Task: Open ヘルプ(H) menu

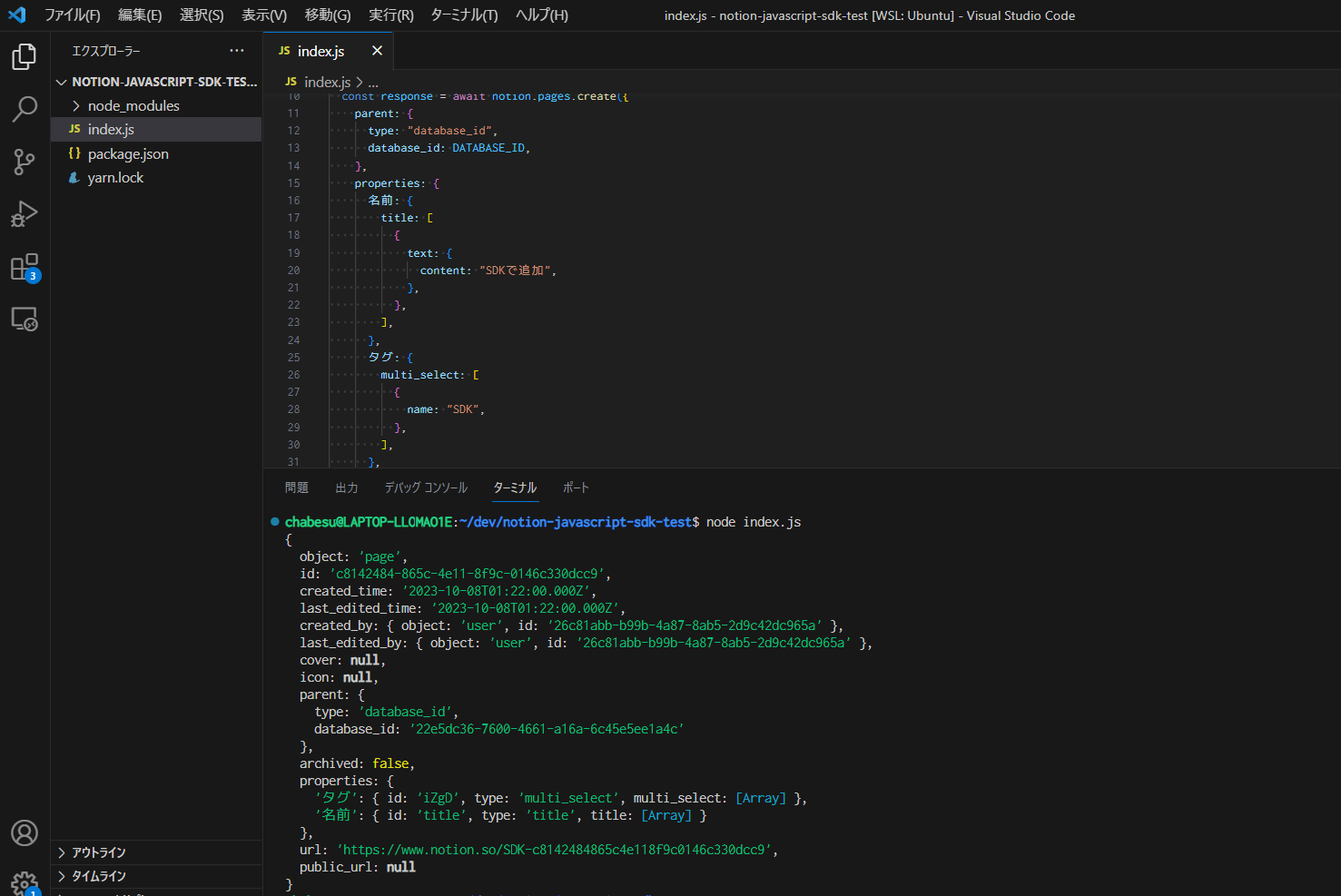Action: point(542,15)
